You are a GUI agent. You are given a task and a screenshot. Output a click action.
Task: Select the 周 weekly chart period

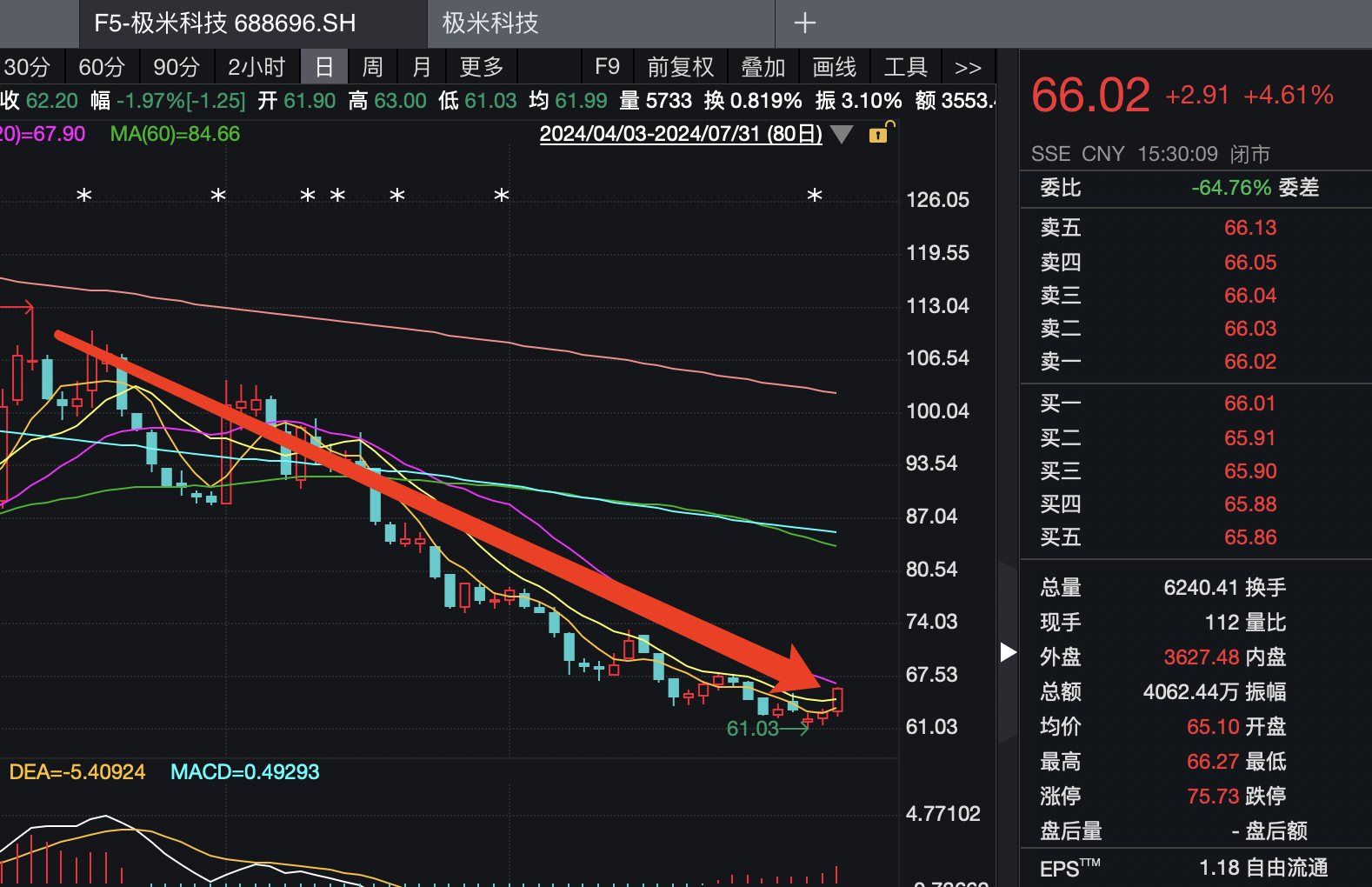tap(372, 67)
